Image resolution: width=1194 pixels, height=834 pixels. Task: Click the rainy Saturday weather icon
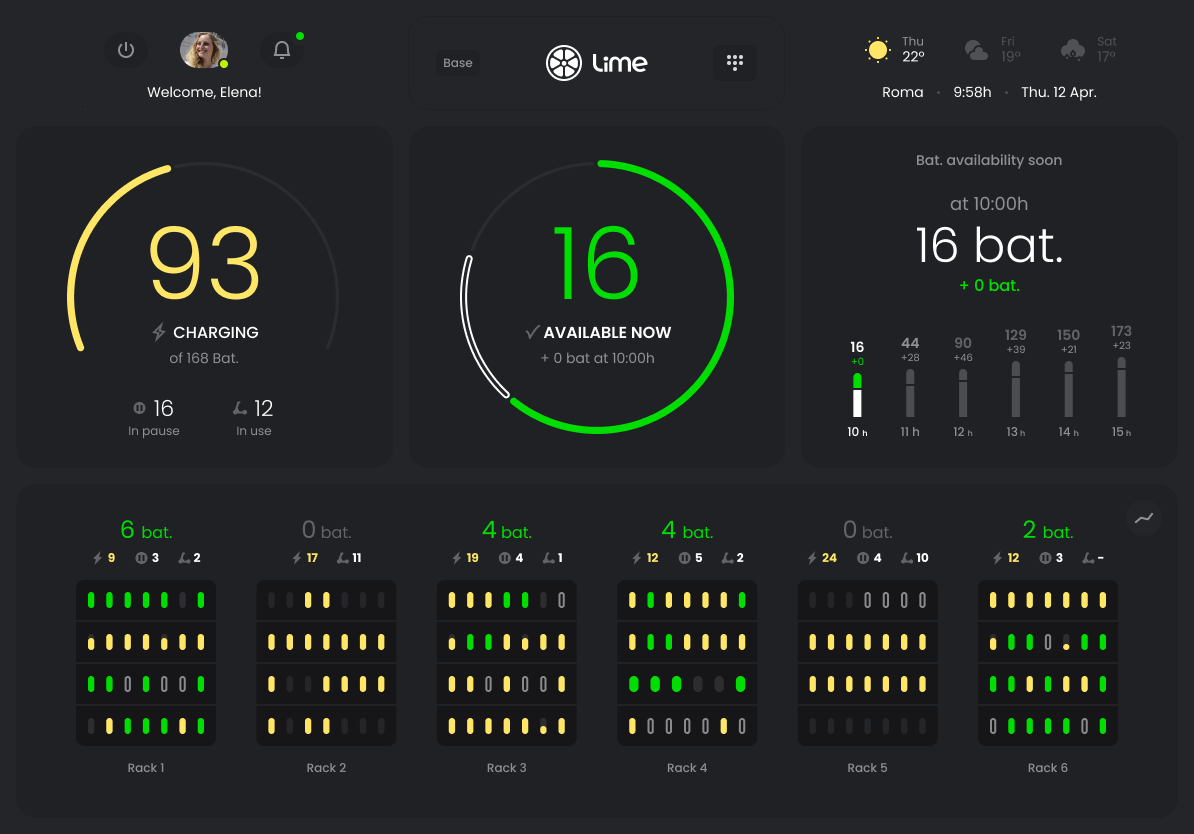tap(1073, 50)
